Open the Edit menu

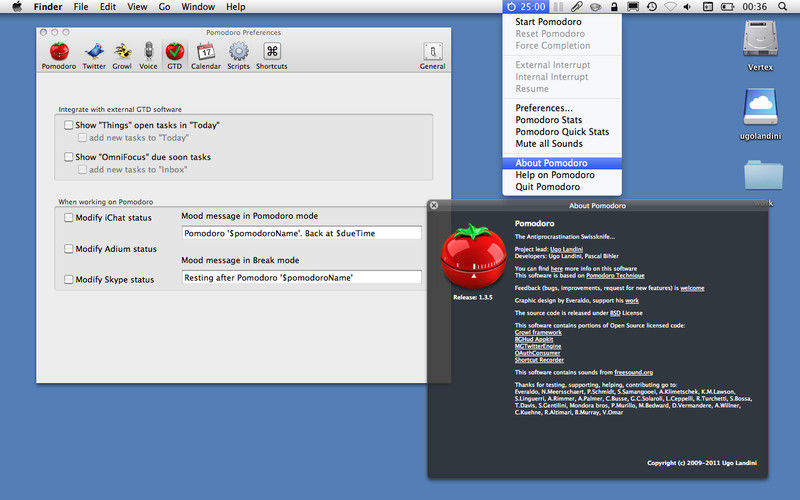point(108,7)
